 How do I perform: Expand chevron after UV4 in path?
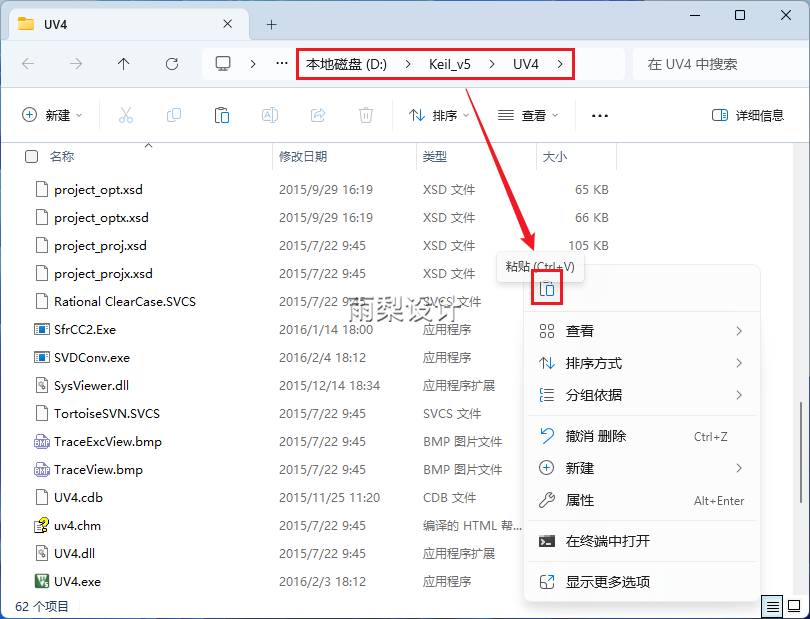pos(560,64)
